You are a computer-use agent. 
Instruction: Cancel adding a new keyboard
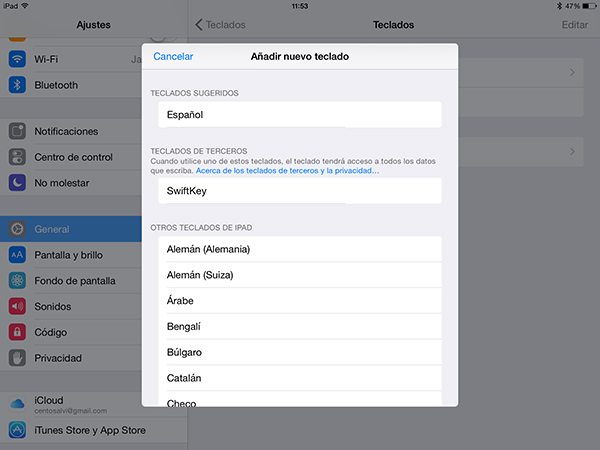coord(173,57)
